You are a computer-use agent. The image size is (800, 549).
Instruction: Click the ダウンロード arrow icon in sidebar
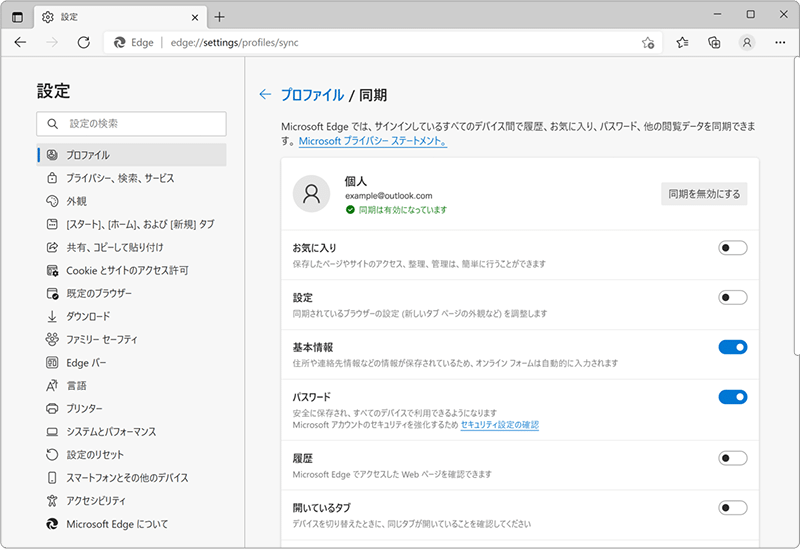52,316
